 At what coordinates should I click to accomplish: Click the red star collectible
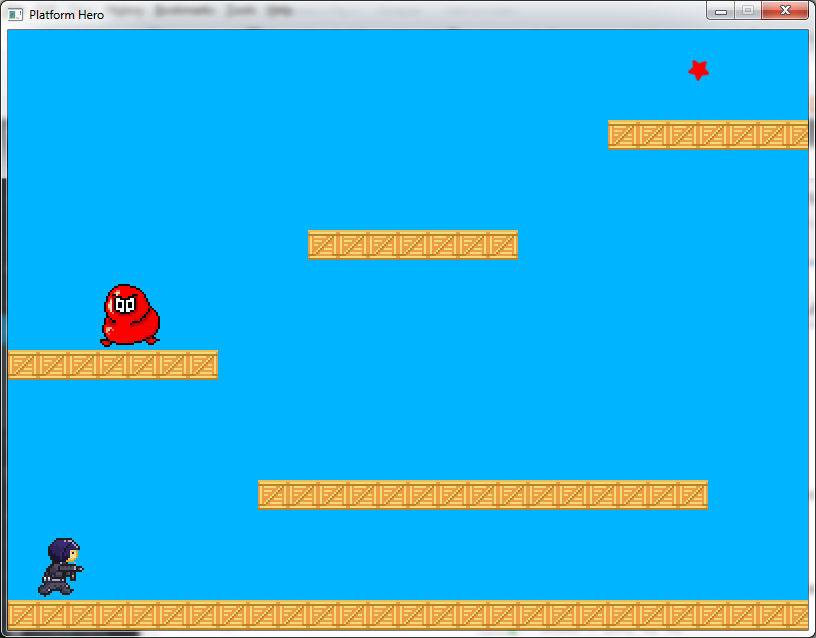[699, 70]
